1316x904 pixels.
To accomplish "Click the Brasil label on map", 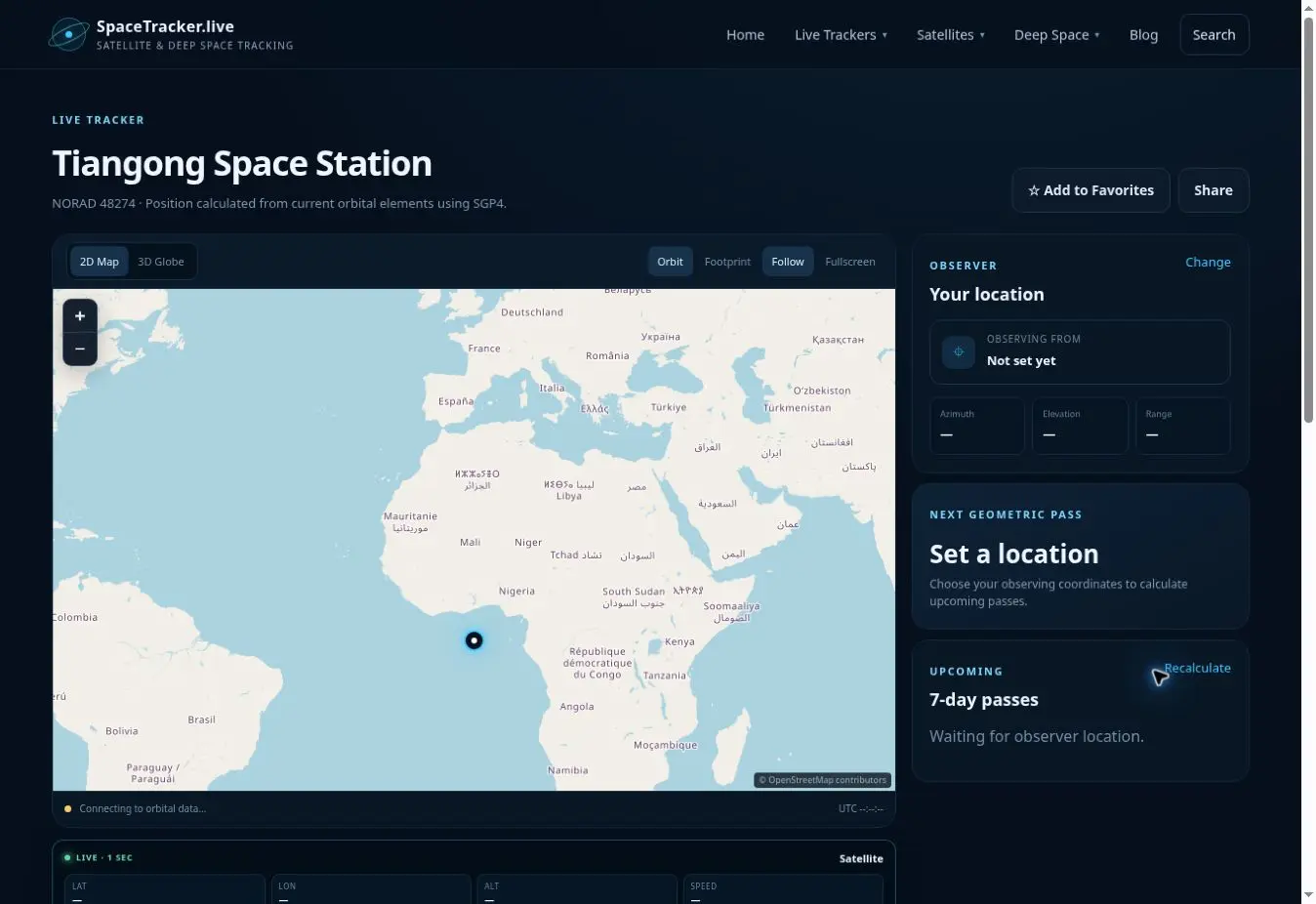I will tap(201, 719).
